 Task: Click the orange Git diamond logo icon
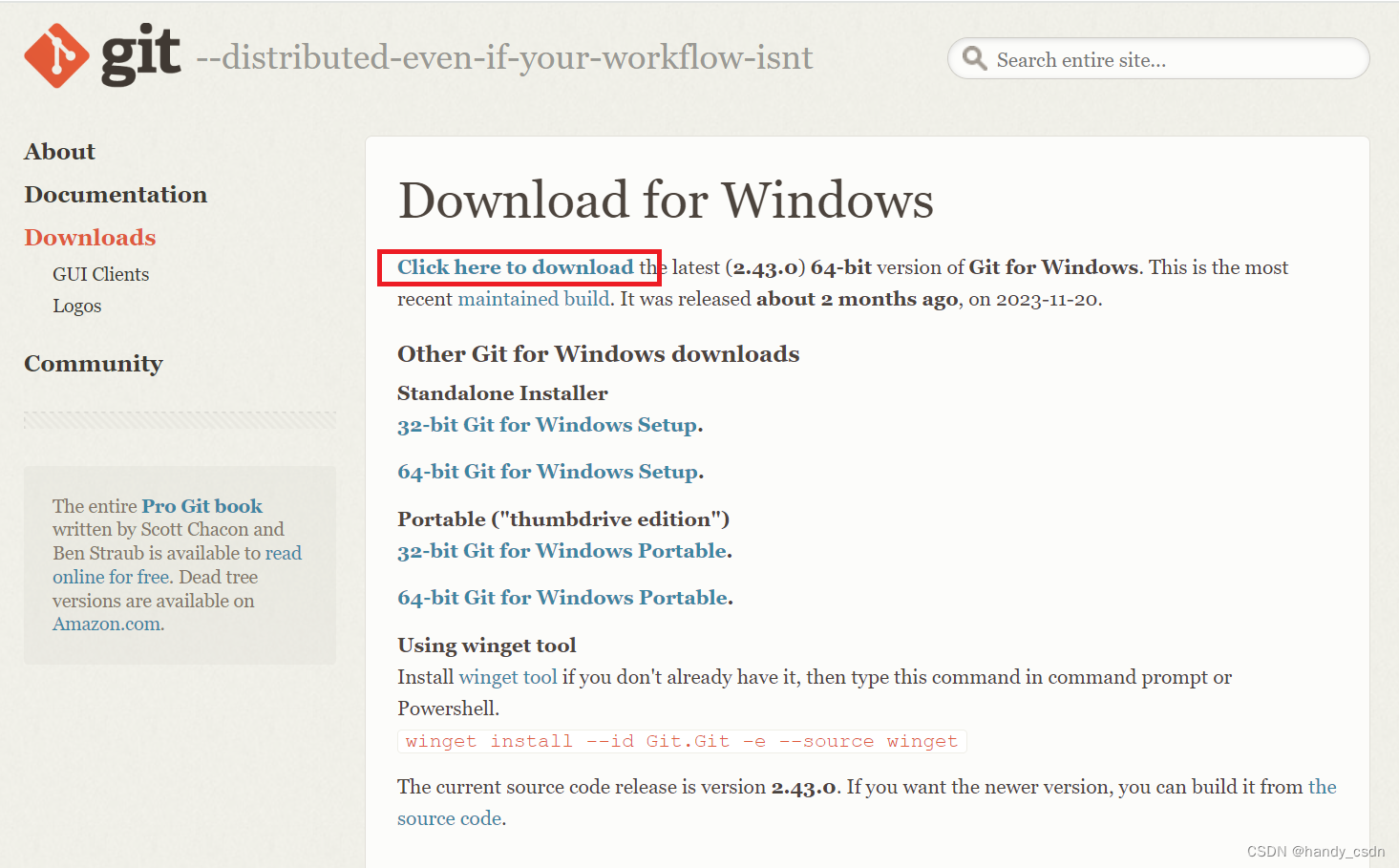[x=56, y=56]
